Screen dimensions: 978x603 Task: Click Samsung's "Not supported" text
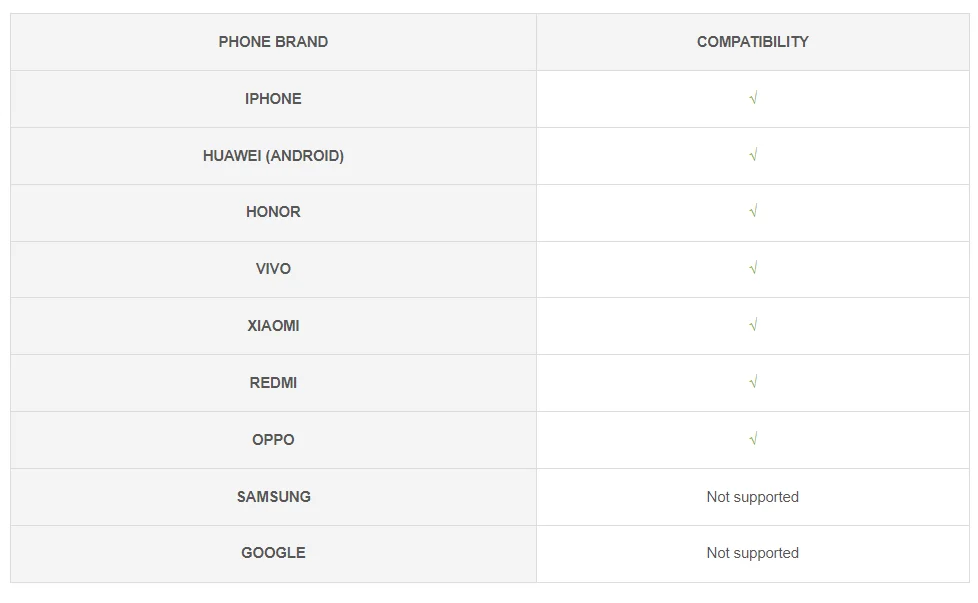point(753,497)
